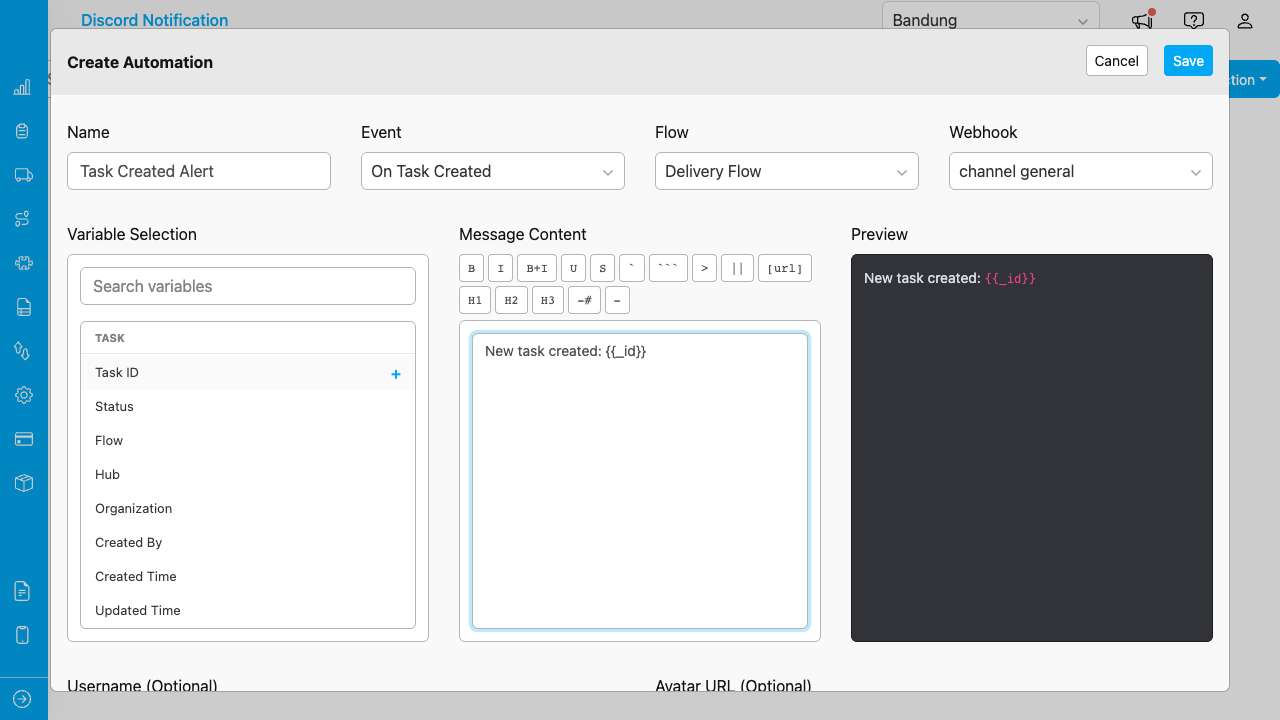This screenshot has height=720, width=1280.
Task: Open the Webhook dropdown channel general
Action: [x=1081, y=171]
